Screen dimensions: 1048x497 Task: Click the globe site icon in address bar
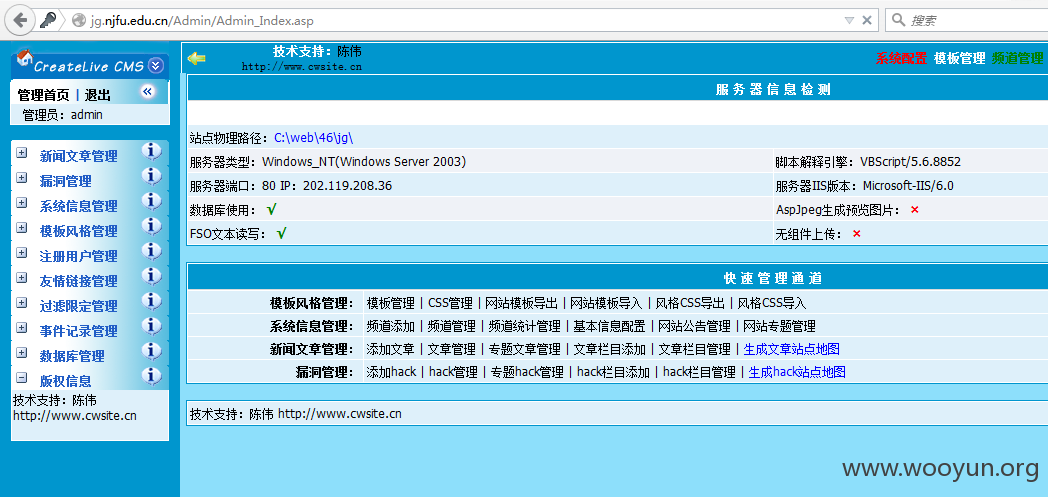tap(79, 21)
